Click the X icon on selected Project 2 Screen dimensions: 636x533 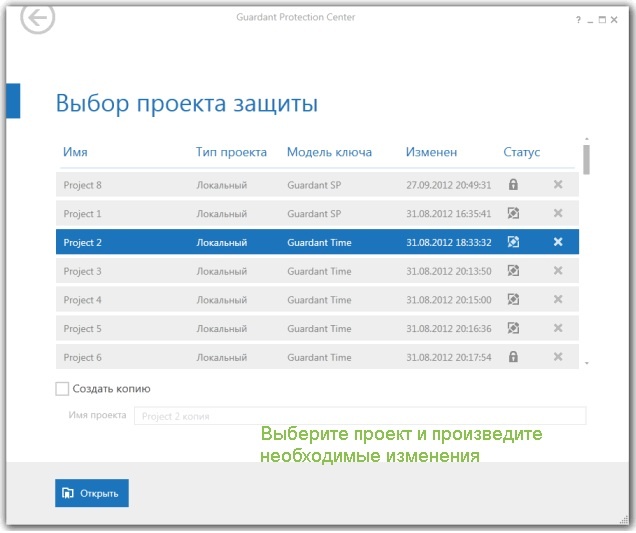click(x=558, y=242)
